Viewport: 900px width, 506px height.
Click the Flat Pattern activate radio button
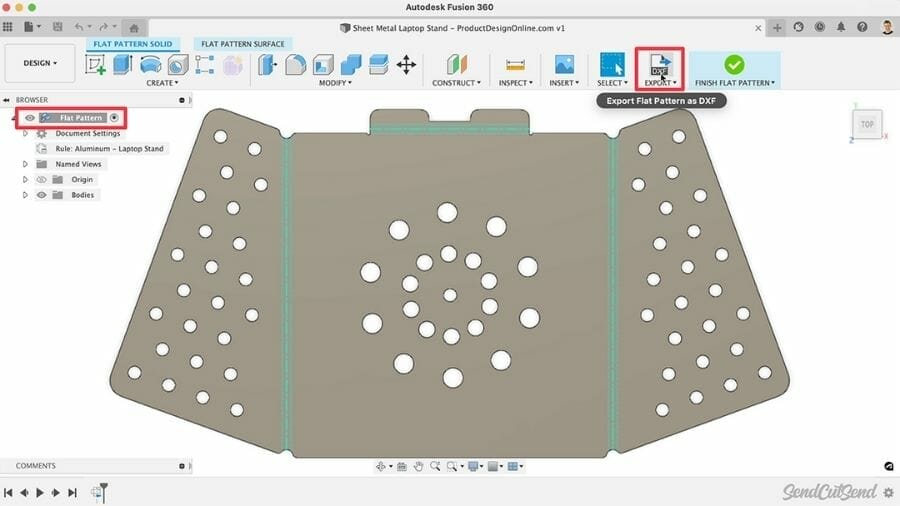[x=114, y=118]
